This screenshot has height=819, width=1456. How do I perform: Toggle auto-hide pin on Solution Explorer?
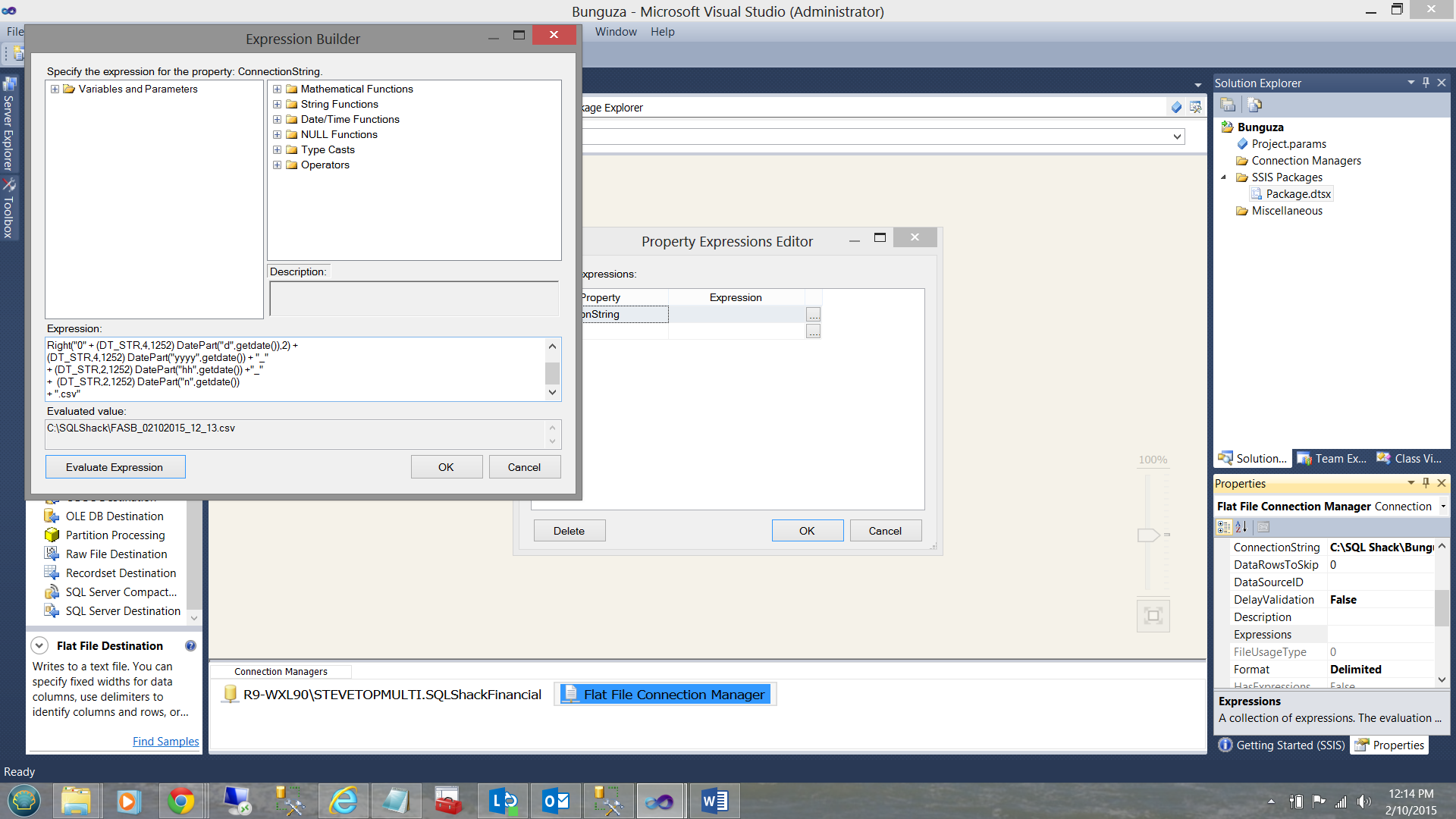tap(1426, 83)
